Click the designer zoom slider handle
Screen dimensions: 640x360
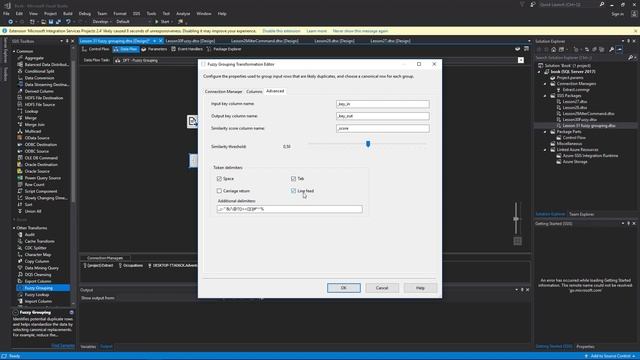pyautogui.click(x=516, y=219)
